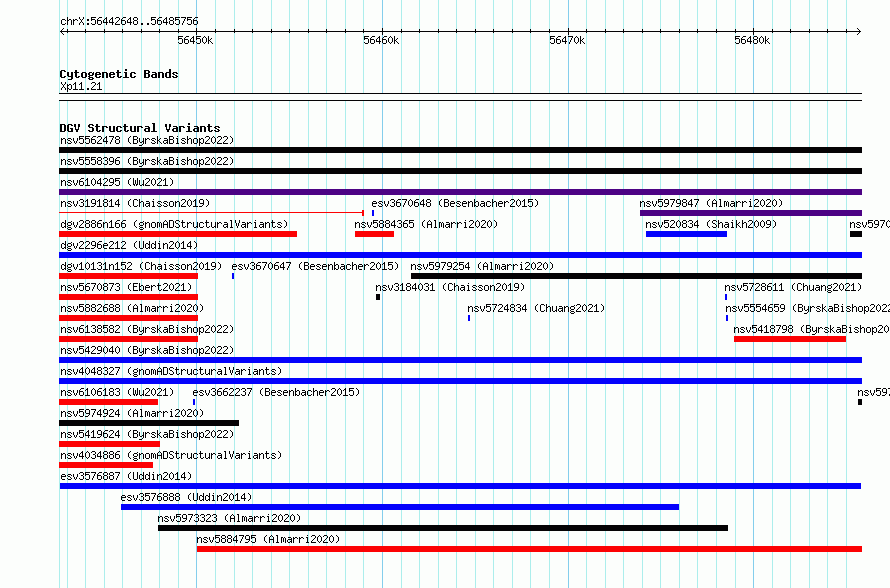Screen dimensions: 890x588
Task: Click the blue bar under esv3576887
Action: click(x=460, y=486)
